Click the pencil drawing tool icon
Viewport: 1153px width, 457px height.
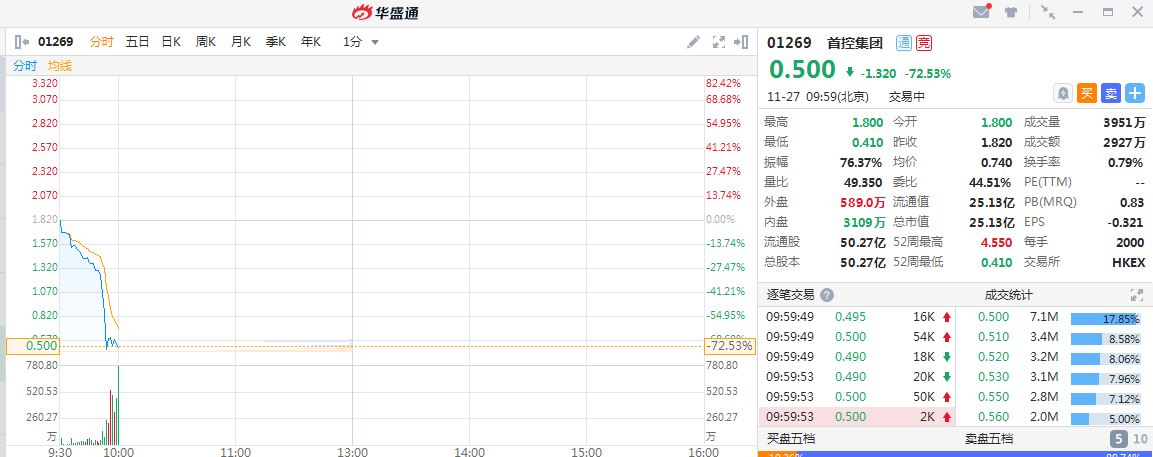pyautogui.click(x=694, y=42)
